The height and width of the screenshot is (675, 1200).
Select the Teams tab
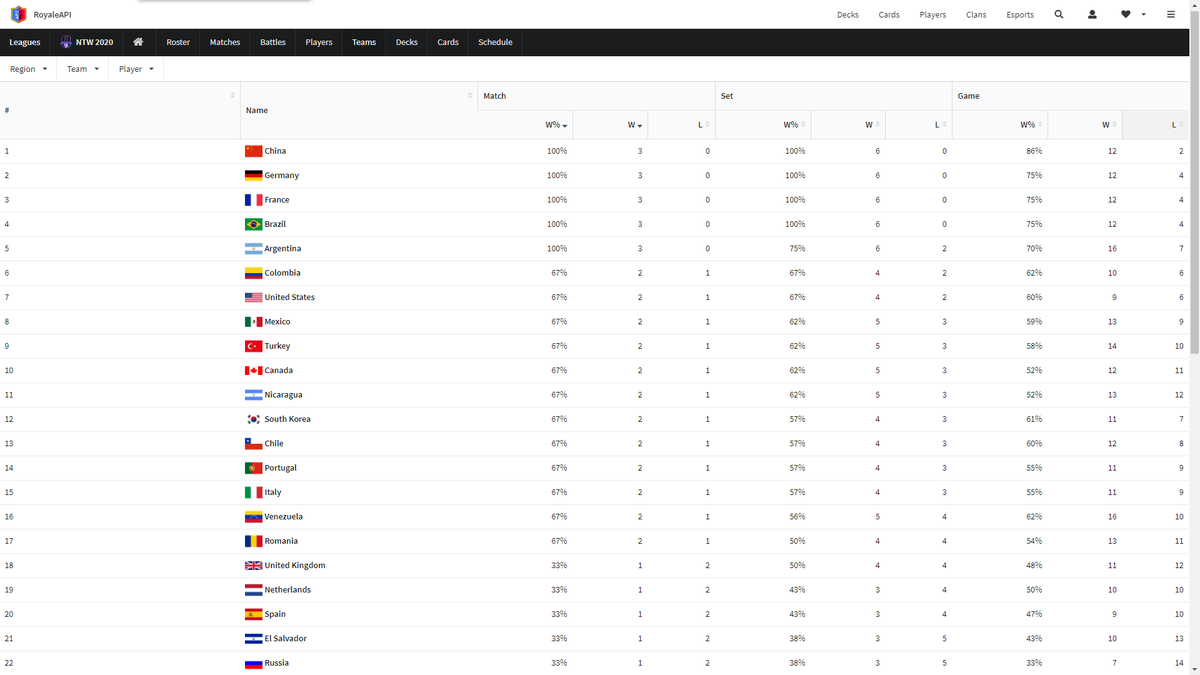(364, 42)
